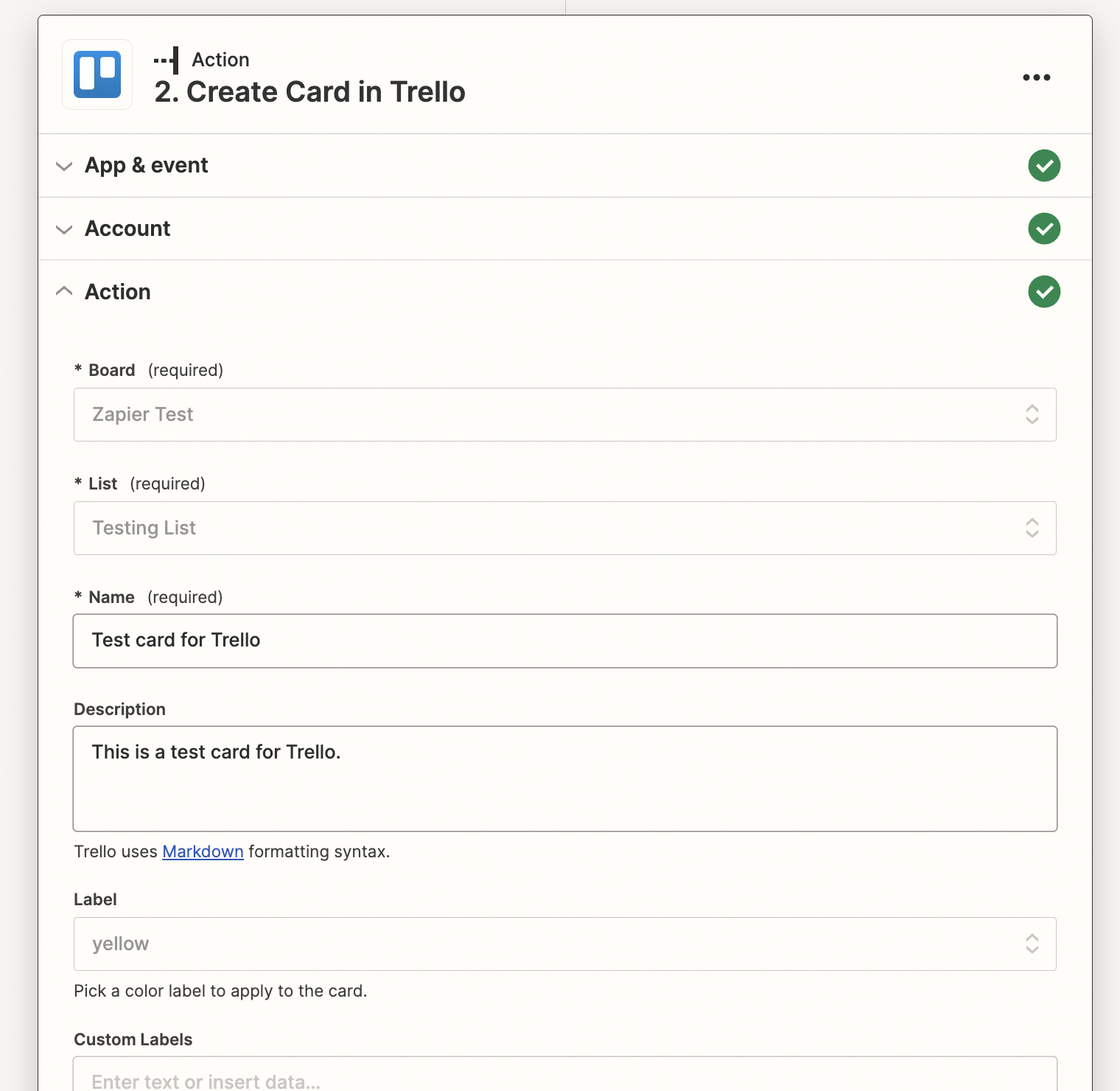
Task: Open the Markdown documentation link
Action: 203,851
